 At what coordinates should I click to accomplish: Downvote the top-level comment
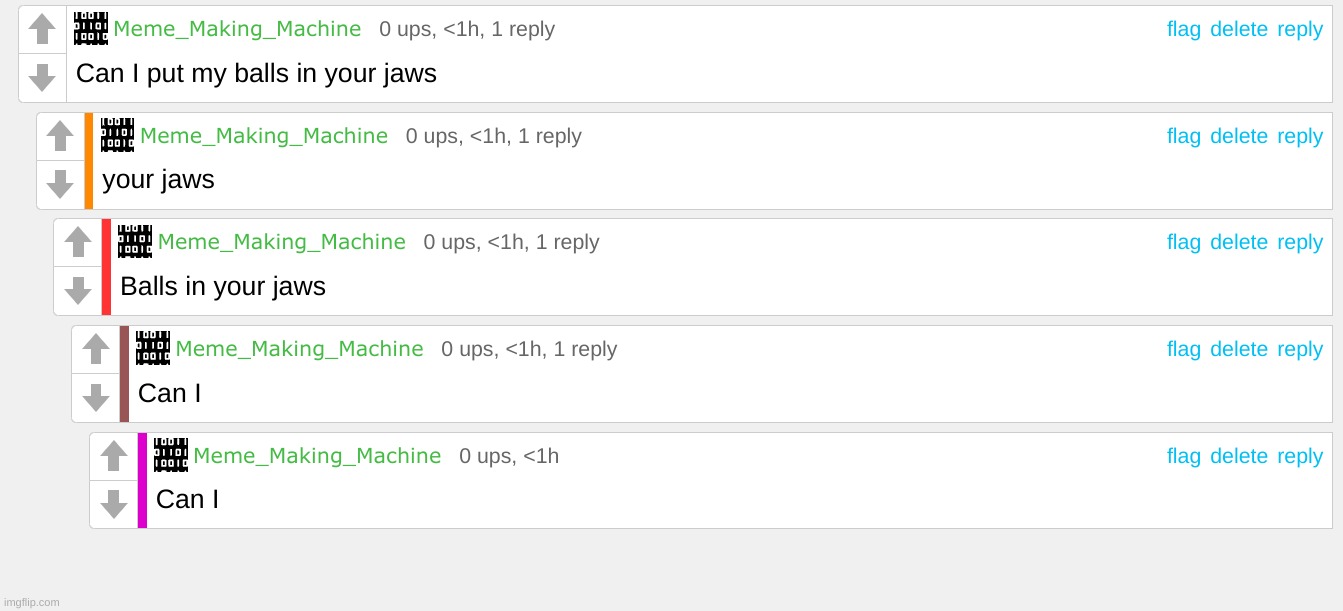(42, 77)
